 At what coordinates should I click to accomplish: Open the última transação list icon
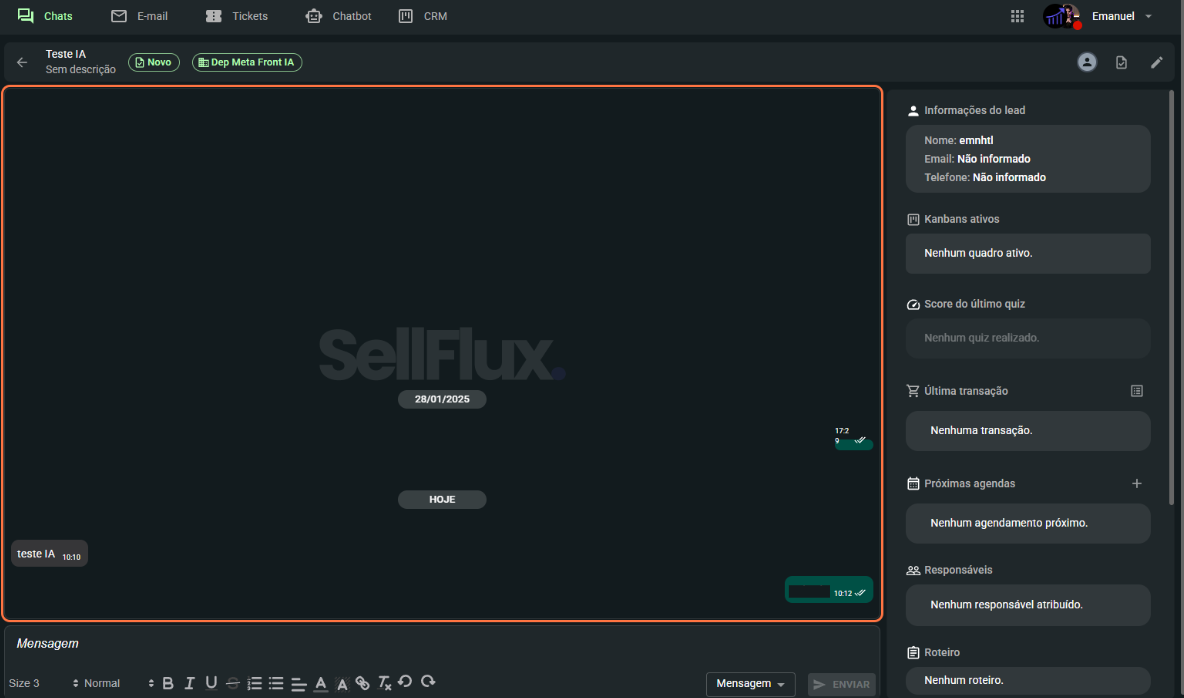coord(1136,391)
